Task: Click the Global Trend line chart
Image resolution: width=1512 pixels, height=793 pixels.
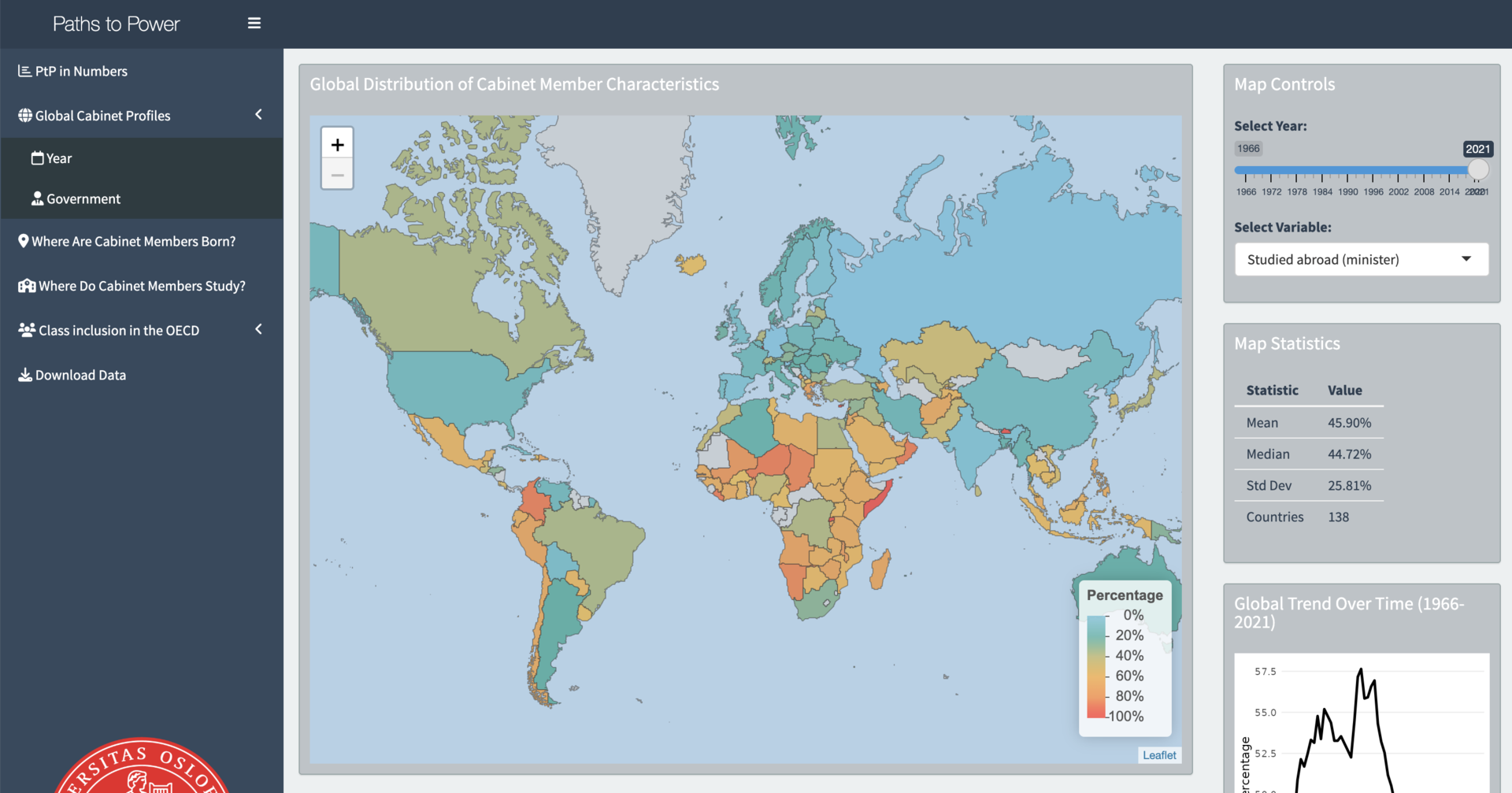Action: pyautogui.click(x=1362, y=723)
